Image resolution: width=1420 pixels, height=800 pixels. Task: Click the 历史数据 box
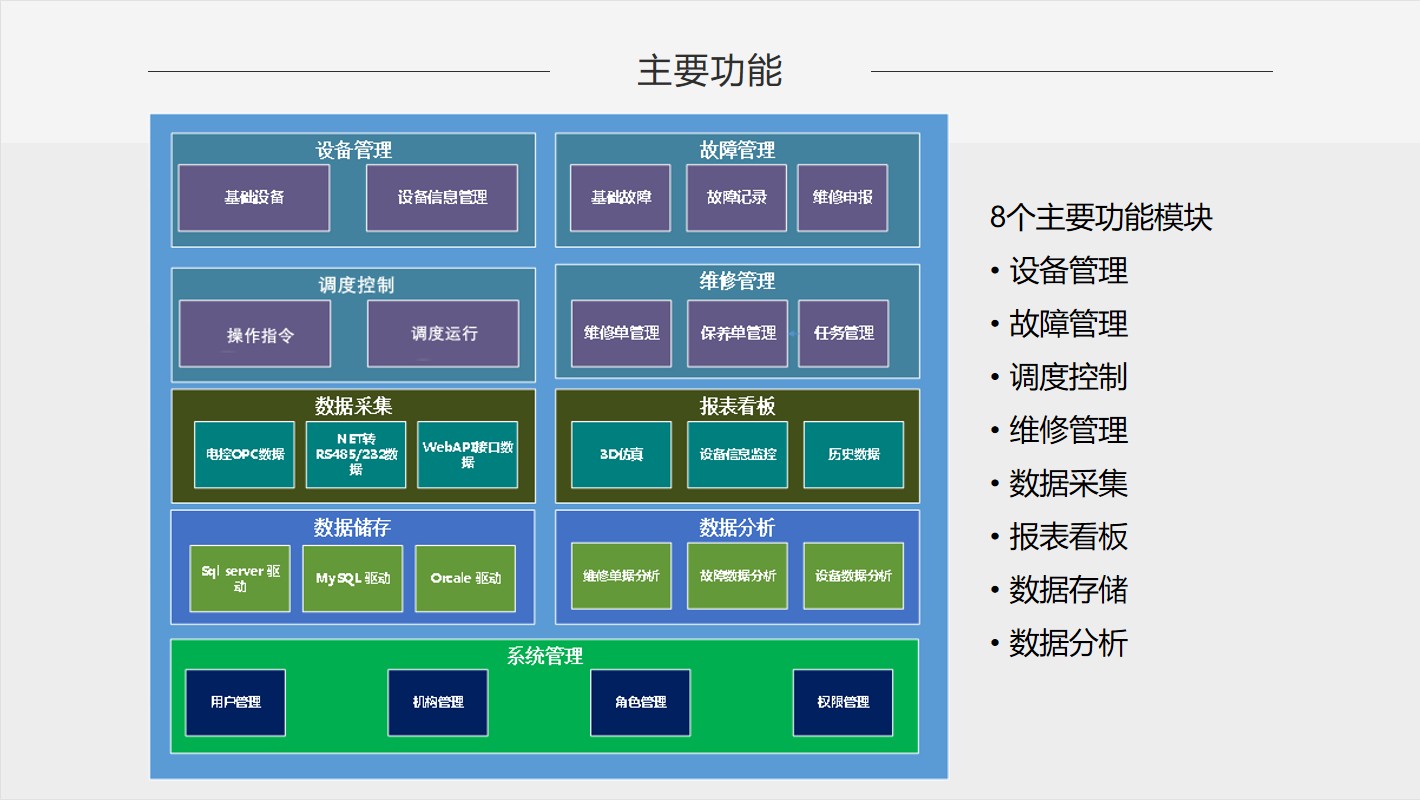853,455
